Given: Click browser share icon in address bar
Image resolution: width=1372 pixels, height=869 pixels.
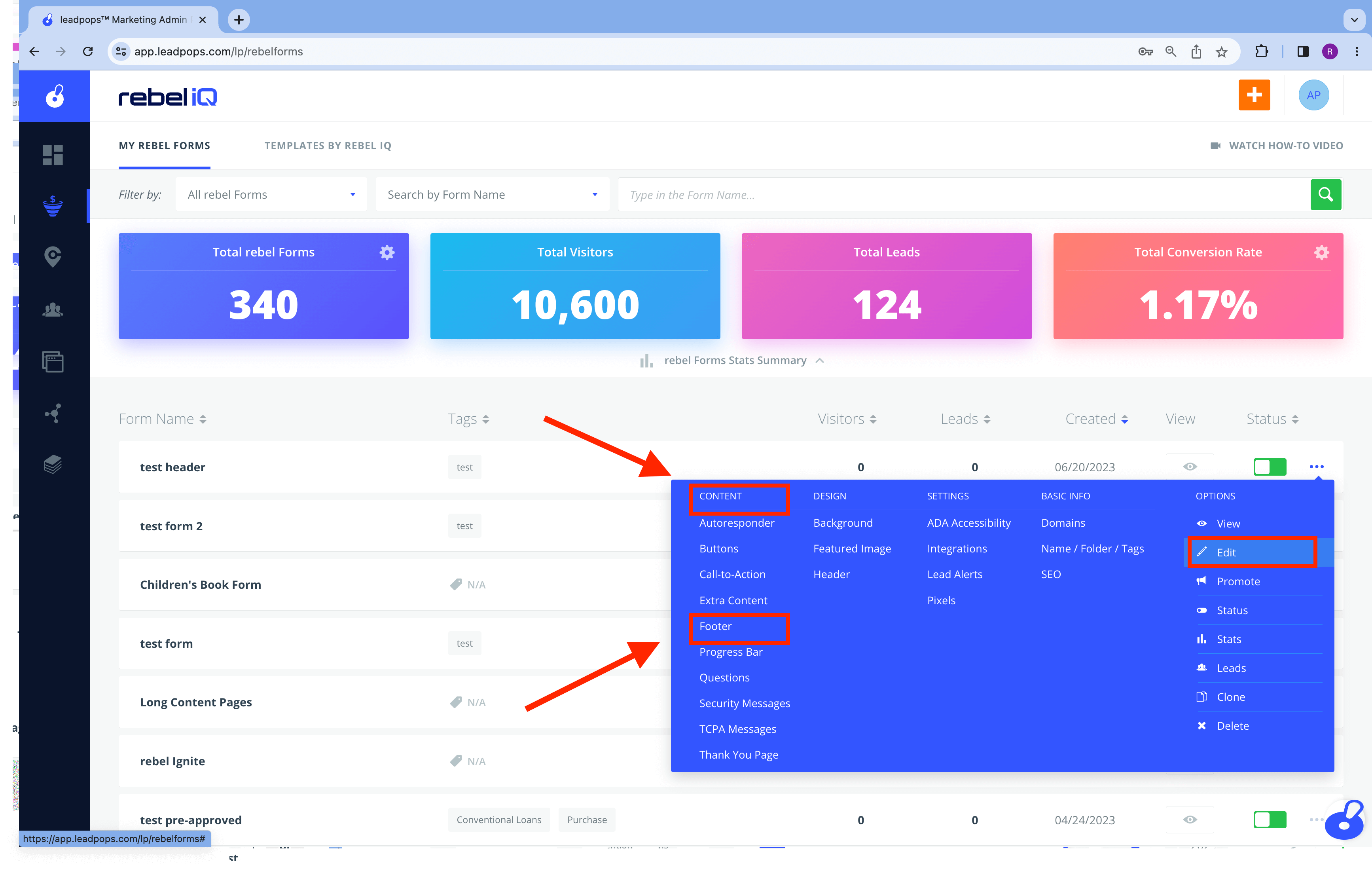Looking at the screenshot, I should (x=1196, y=52).
